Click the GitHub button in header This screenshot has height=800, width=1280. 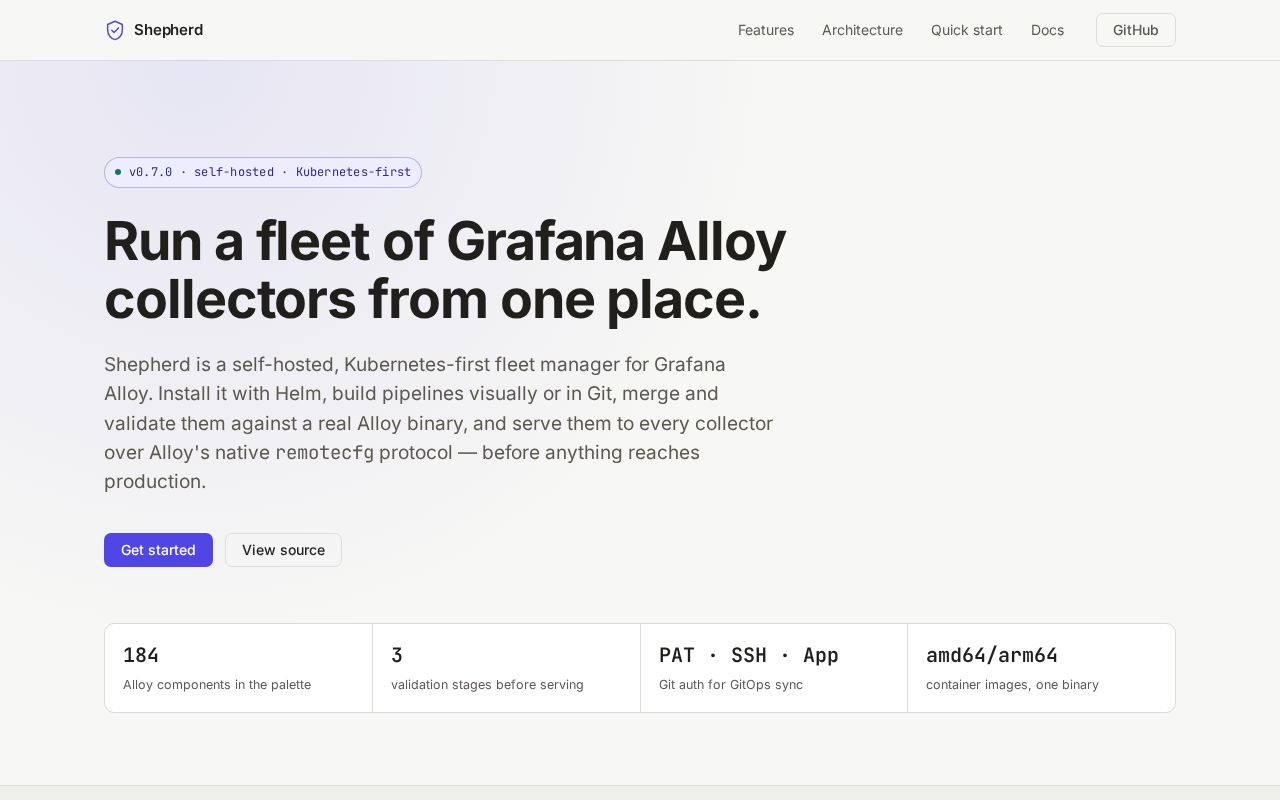click(x=1136, y=30)
